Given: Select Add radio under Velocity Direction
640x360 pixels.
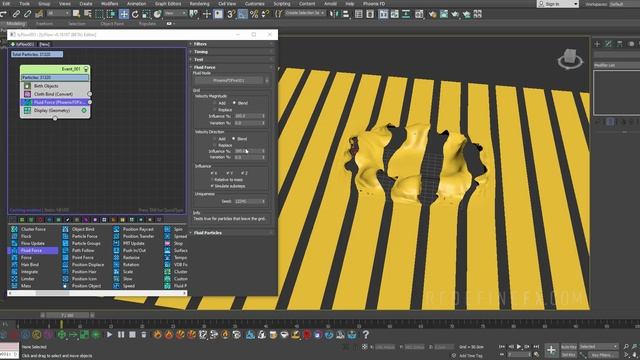Looking at the screenshot, I should (215, 139).
